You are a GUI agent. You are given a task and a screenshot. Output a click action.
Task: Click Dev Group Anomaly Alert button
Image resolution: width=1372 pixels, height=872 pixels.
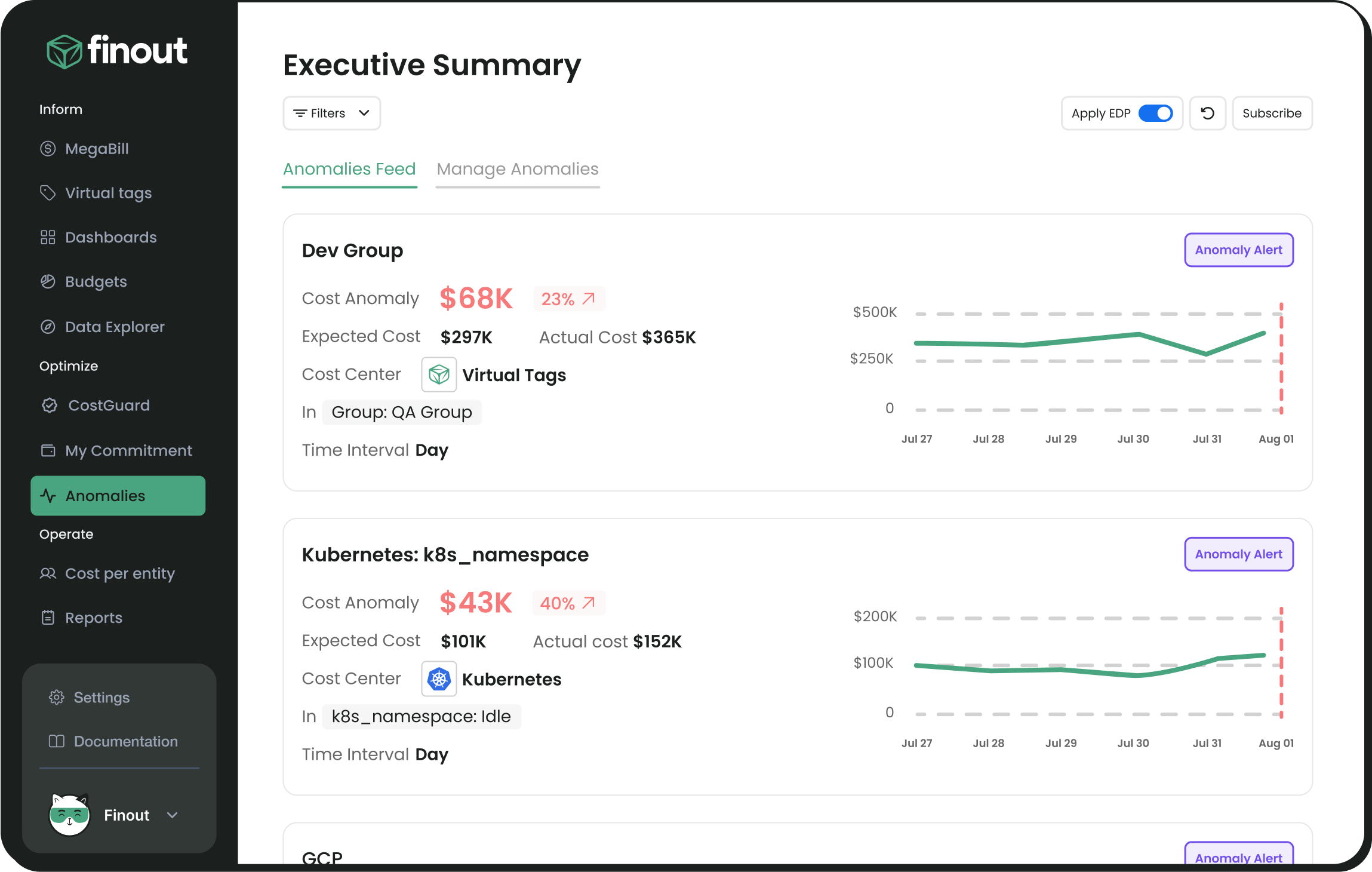coord(1238,250)
